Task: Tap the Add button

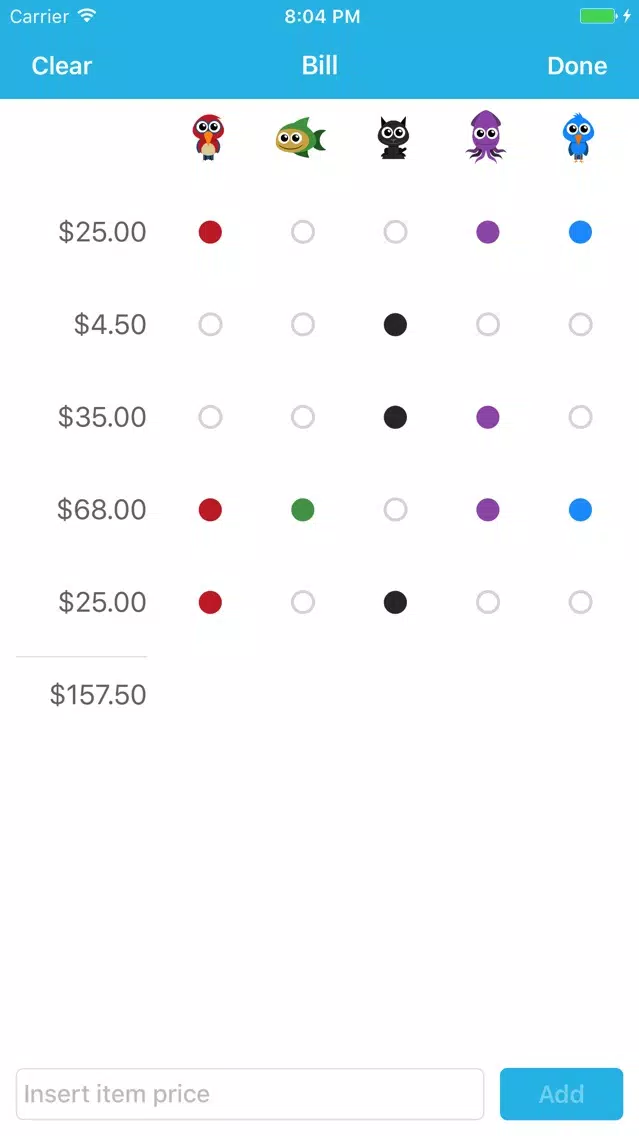Action: click(x=561, y=1094)
